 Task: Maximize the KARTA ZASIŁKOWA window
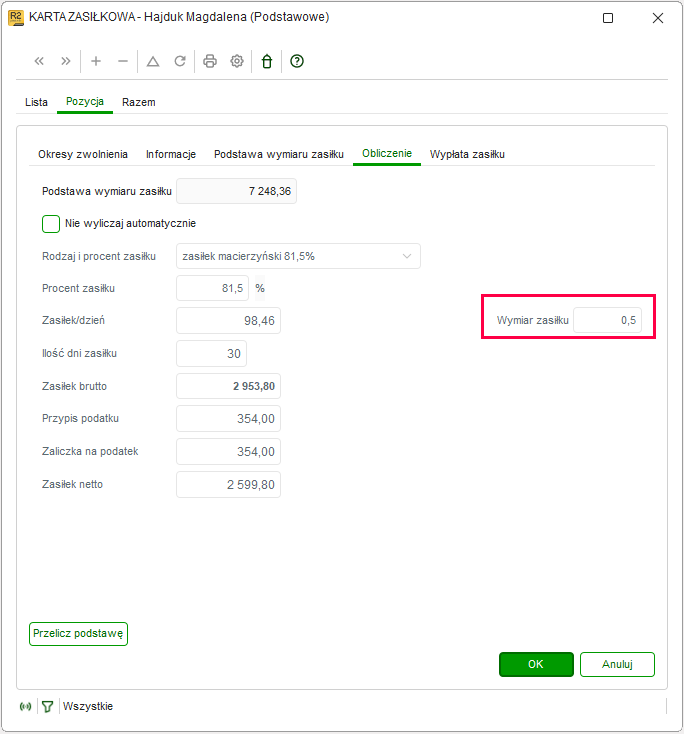click(x=608, y=18)
